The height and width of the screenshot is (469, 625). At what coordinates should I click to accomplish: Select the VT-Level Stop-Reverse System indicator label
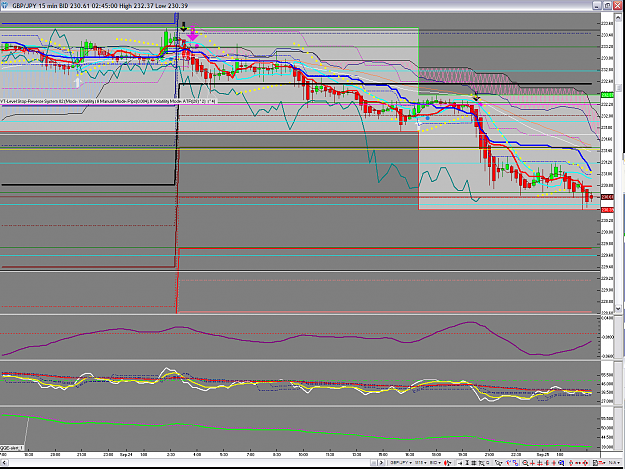(108, 102)
